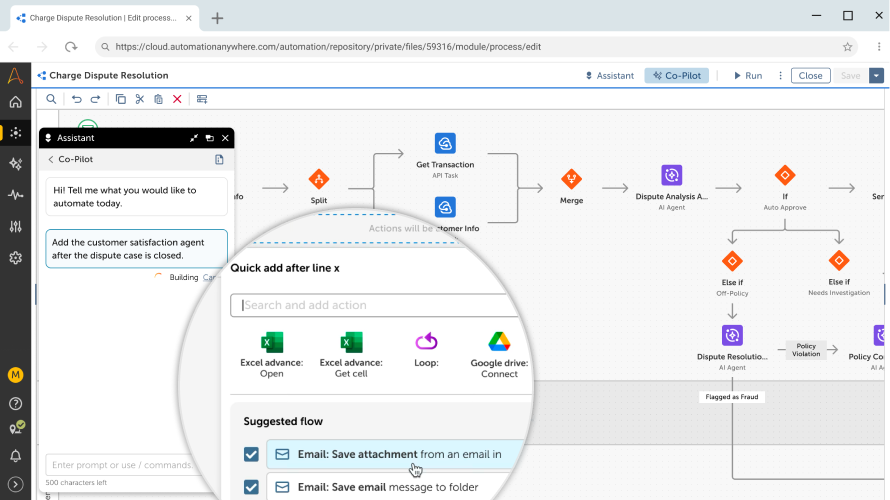Open the Assistant button in header
This screenshot has height=500, width=890.
click(x=610, y=75)
